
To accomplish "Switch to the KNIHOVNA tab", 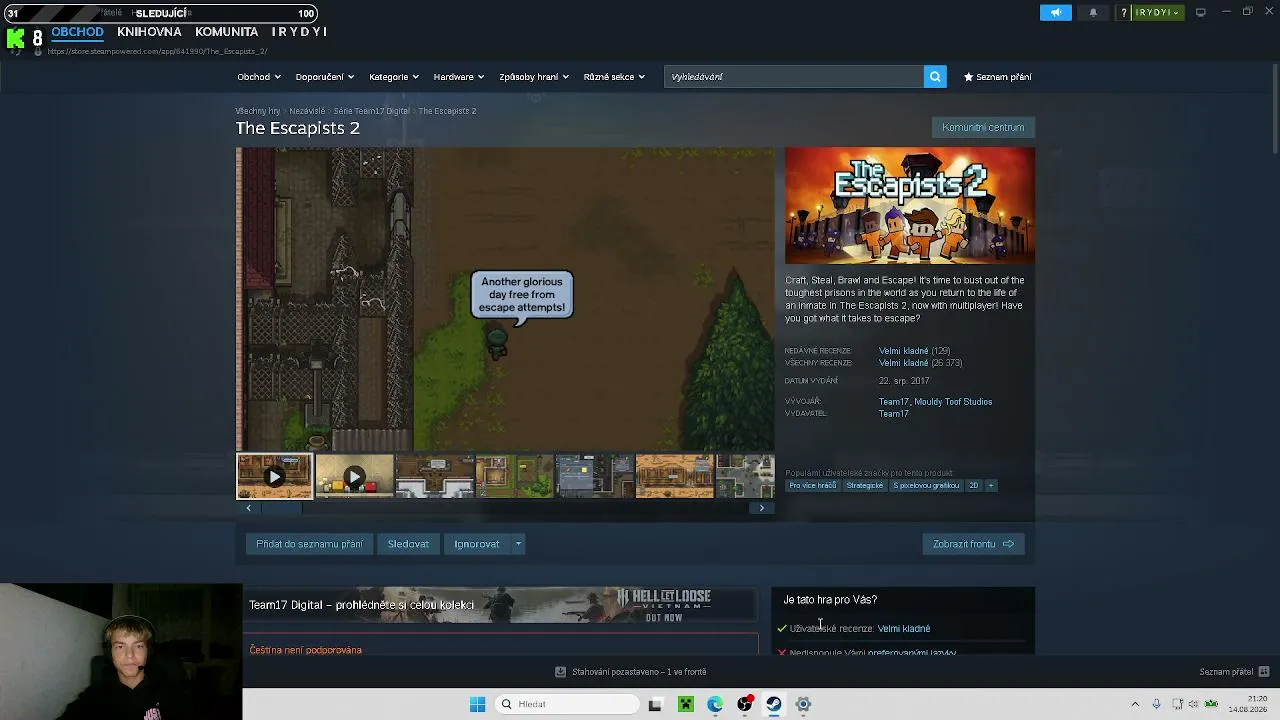I will click(149, 32).
